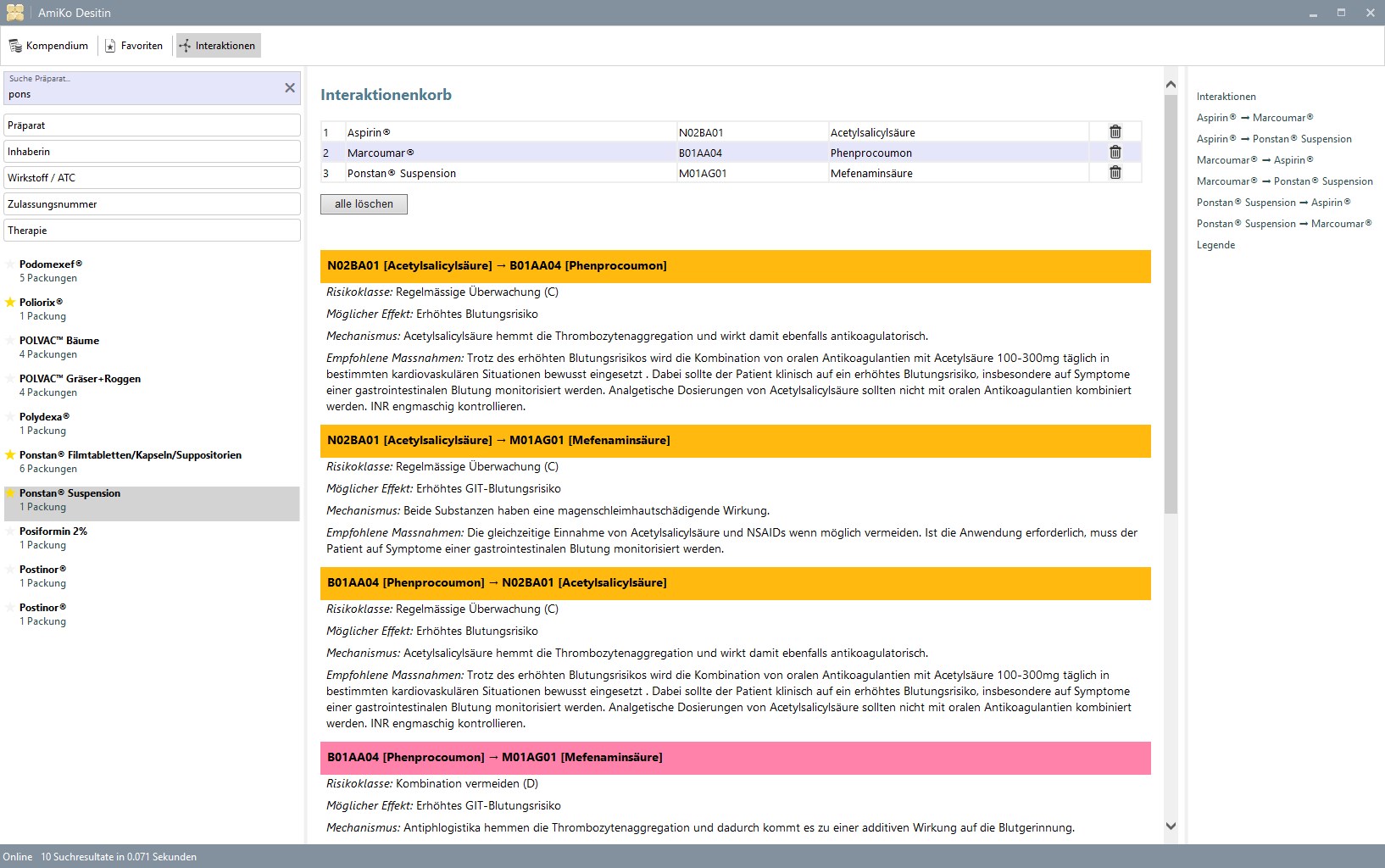
Task: Click into the Präparat search field
Action: click(153, 125)
